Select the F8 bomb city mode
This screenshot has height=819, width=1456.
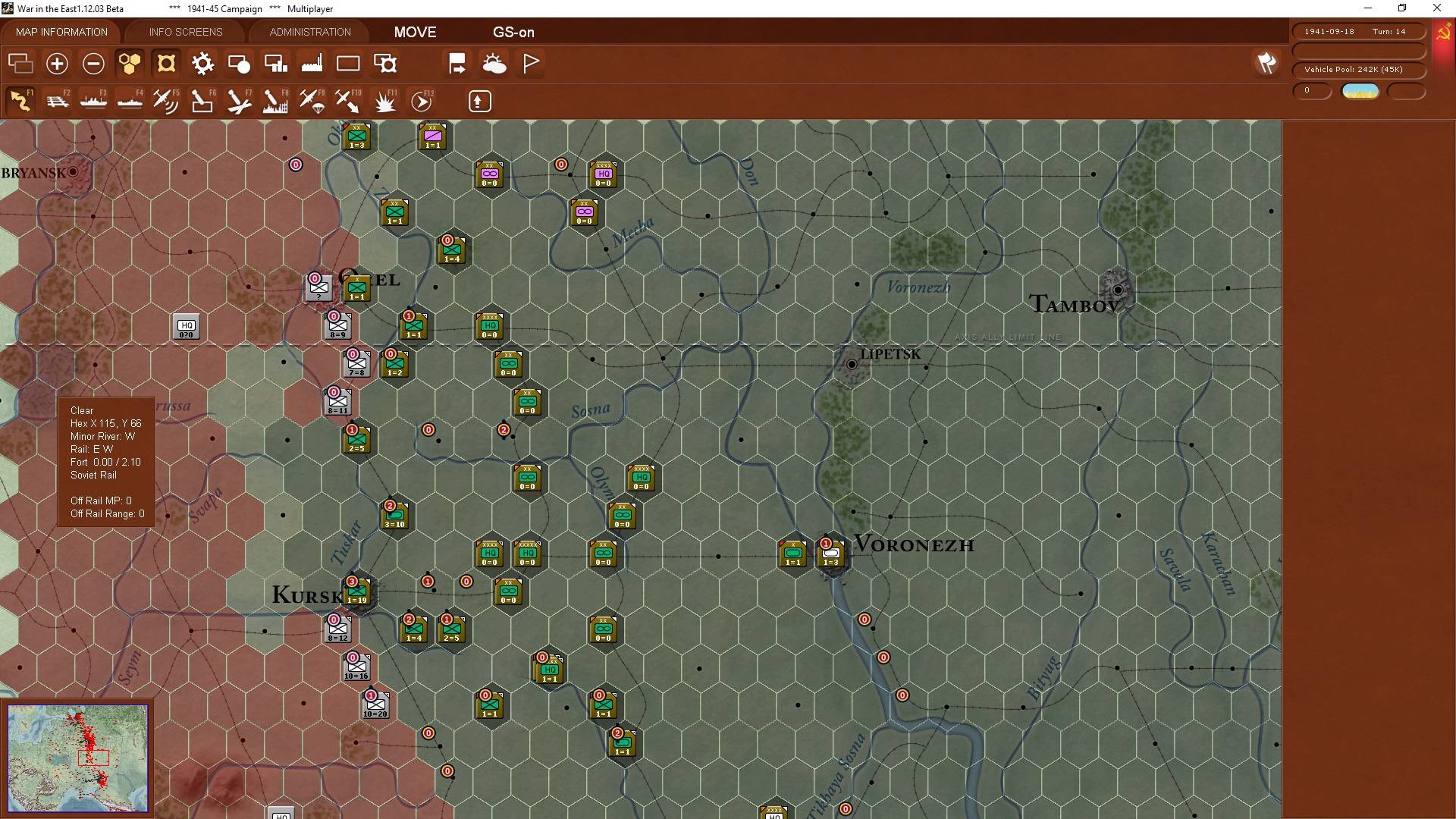(x=275, y=101)
